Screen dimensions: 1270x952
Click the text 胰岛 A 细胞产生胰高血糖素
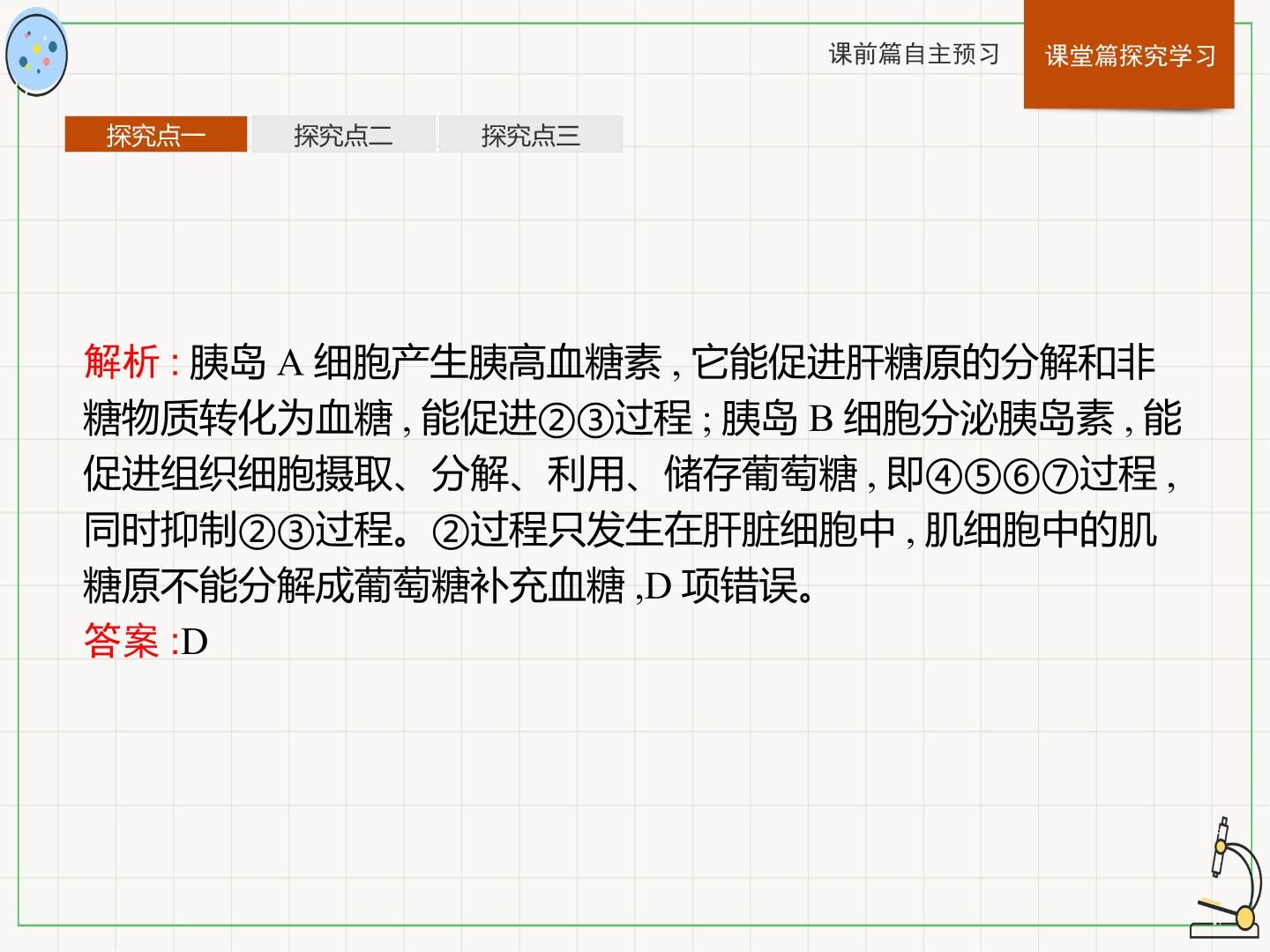point(425,363)
